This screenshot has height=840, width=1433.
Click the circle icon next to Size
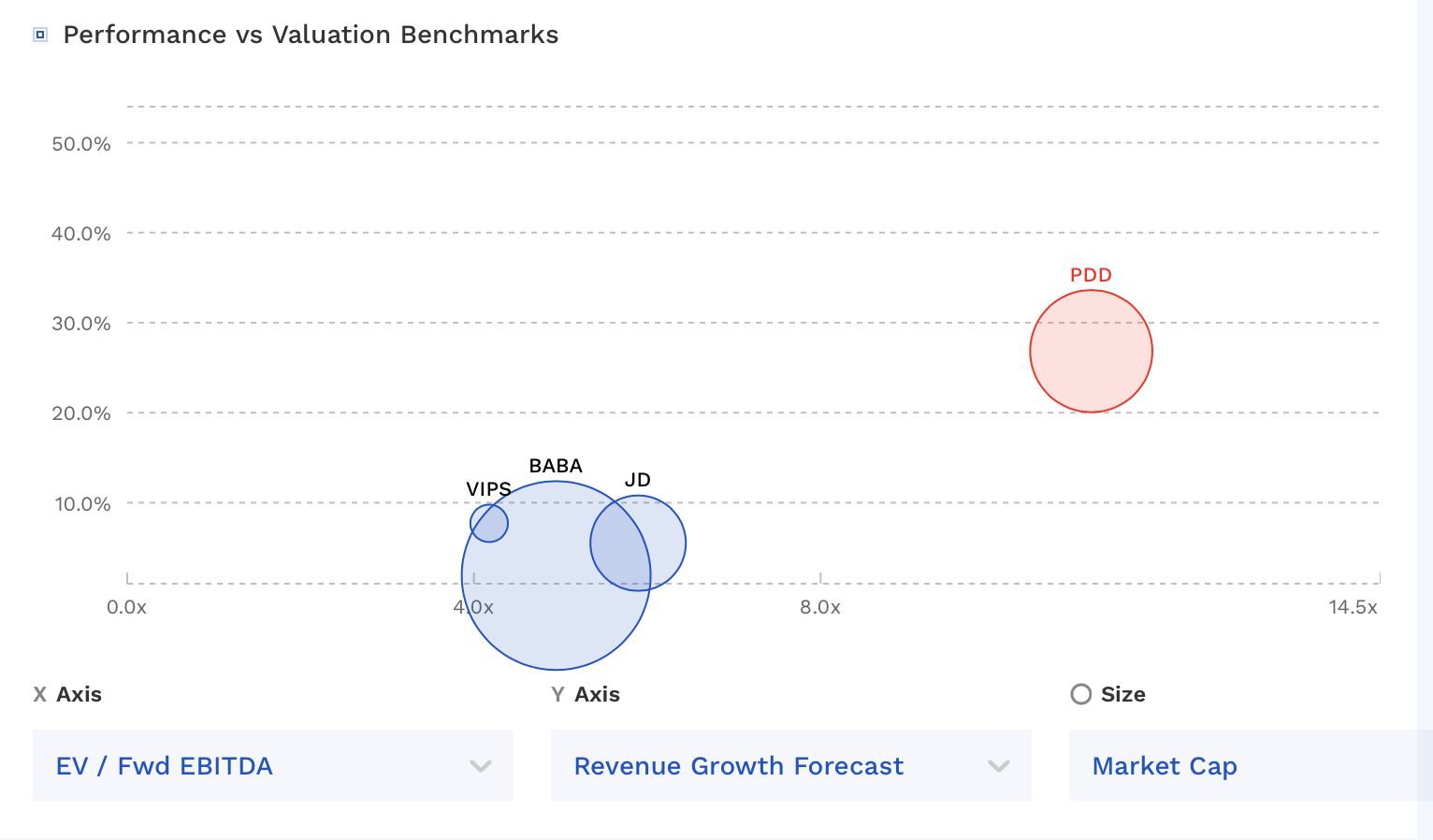click(1081, 694)
